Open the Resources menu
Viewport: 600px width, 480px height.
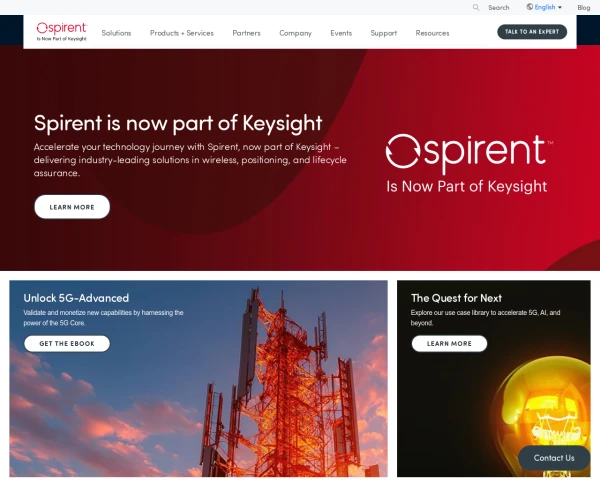(x=432, y=33)
